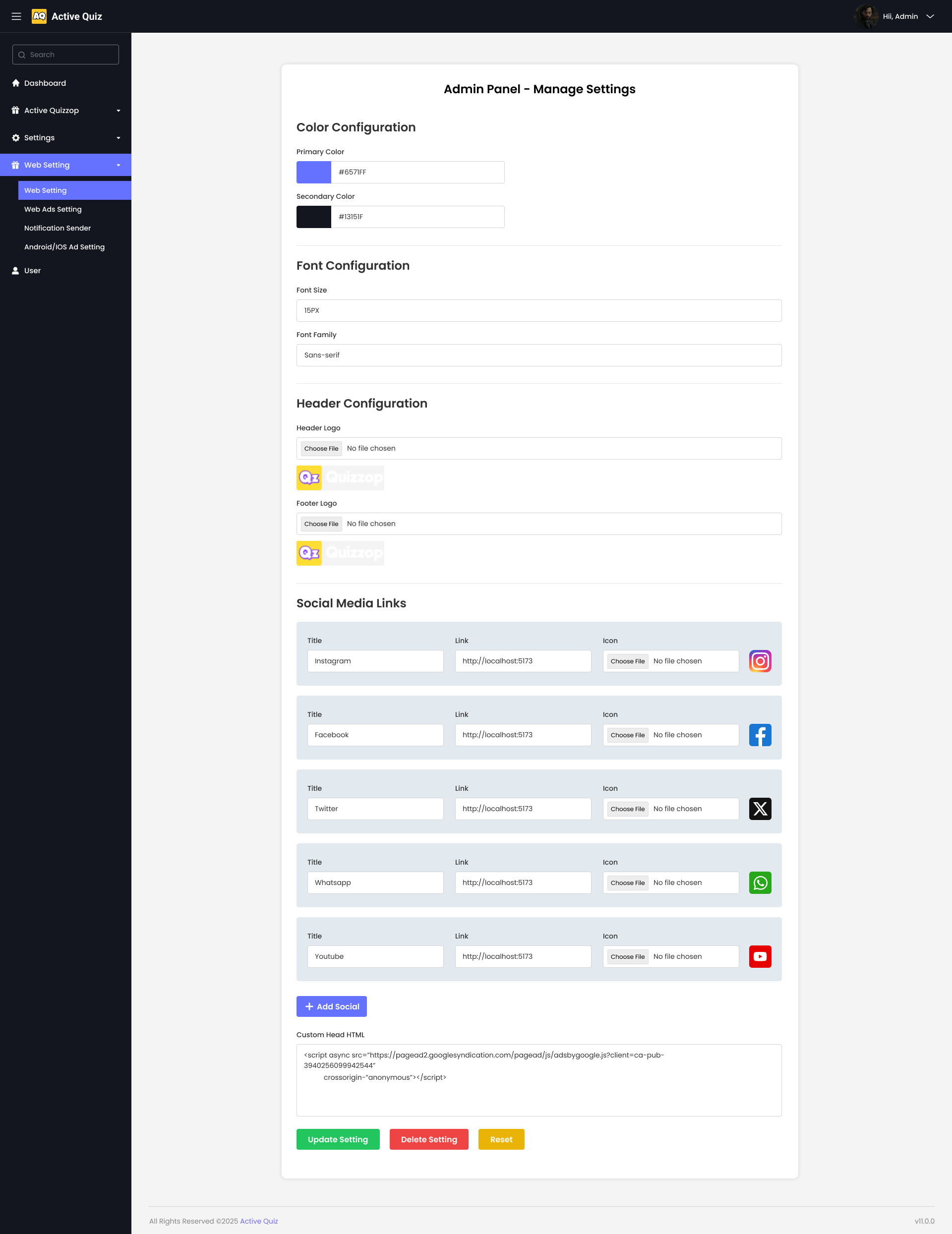Click the Whatsapp title field

click(375, 882)
